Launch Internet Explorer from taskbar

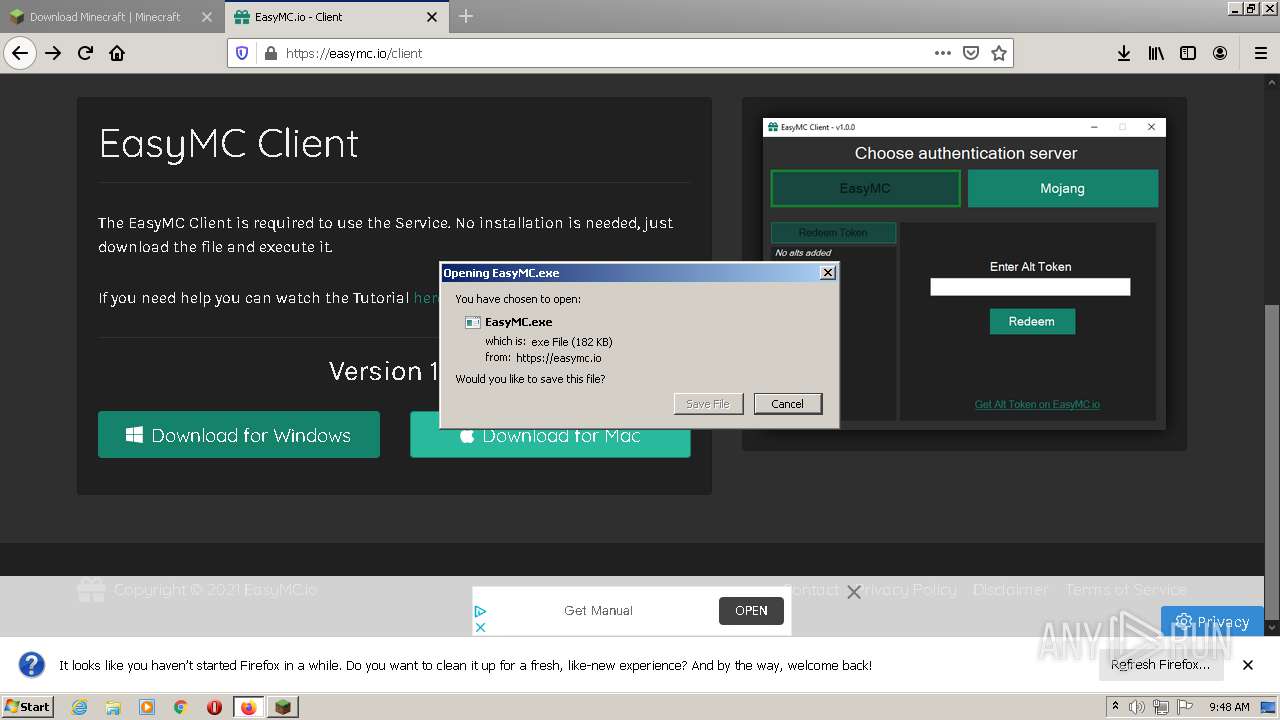click(80, 707)
